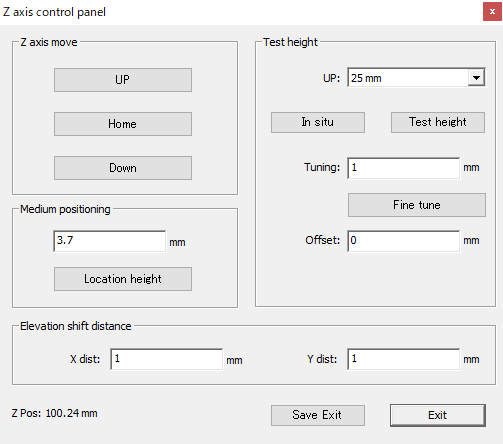
Task: Click the Test height button
Action: click(438, 122)
